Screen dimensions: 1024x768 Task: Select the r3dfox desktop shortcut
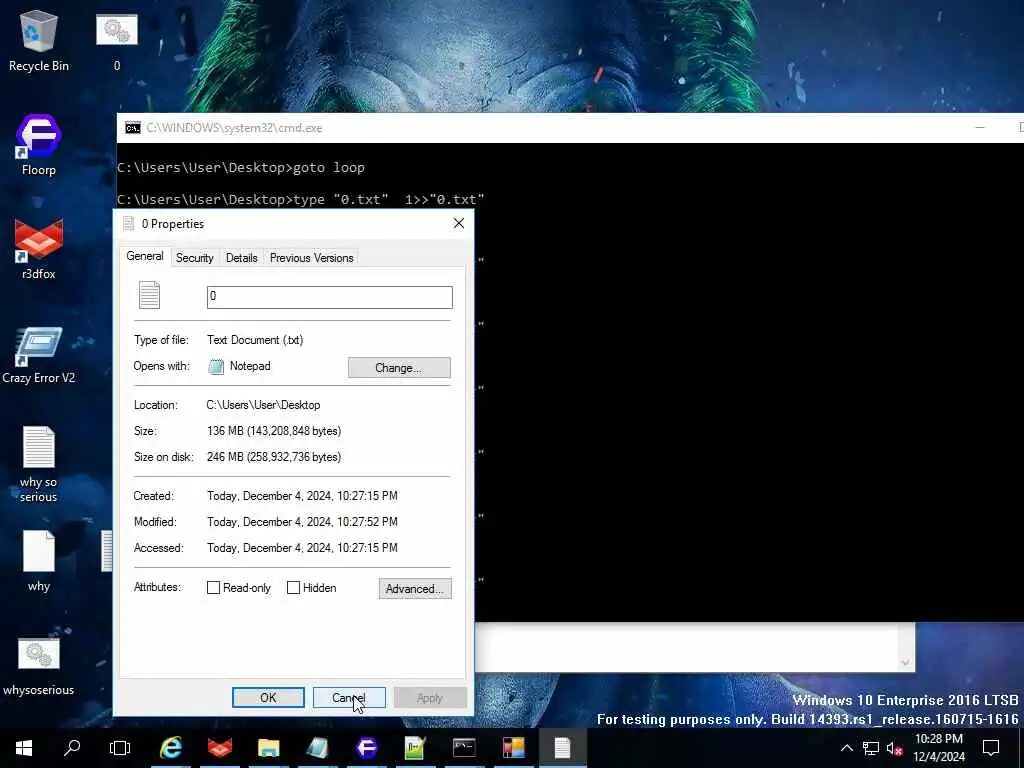[x=39, y=249]
